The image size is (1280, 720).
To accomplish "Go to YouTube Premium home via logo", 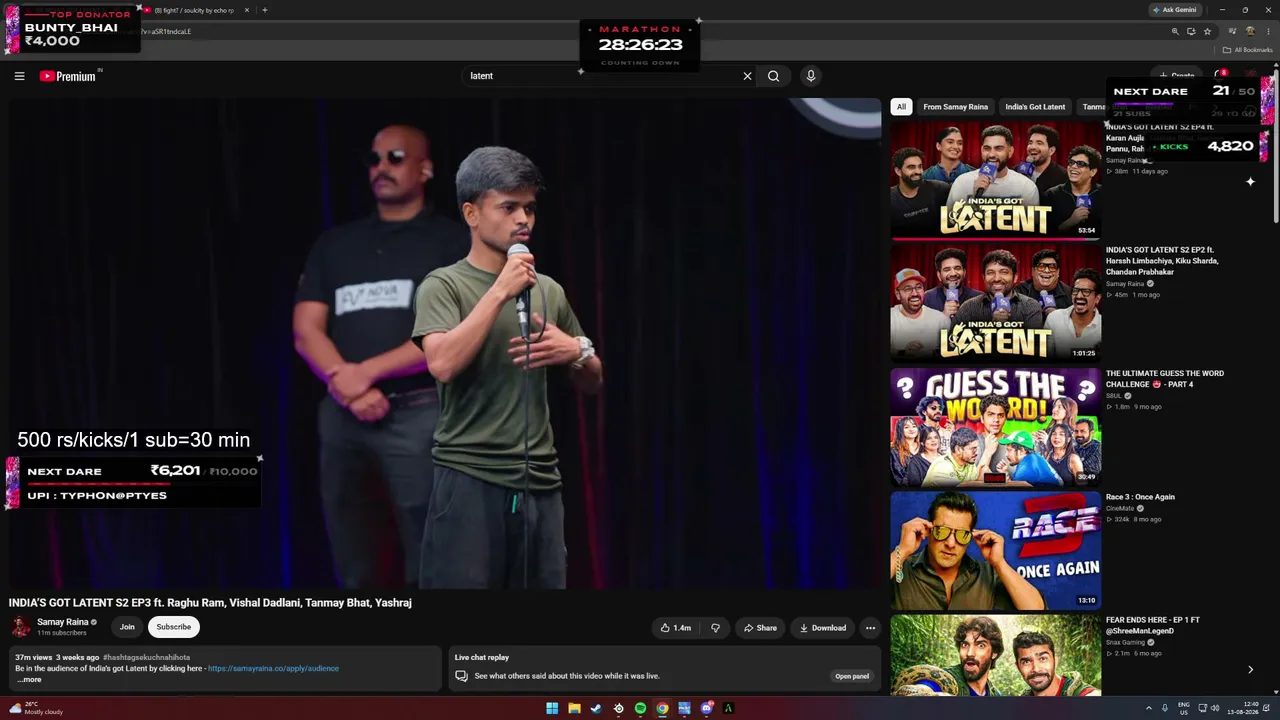I will [68, 76].
